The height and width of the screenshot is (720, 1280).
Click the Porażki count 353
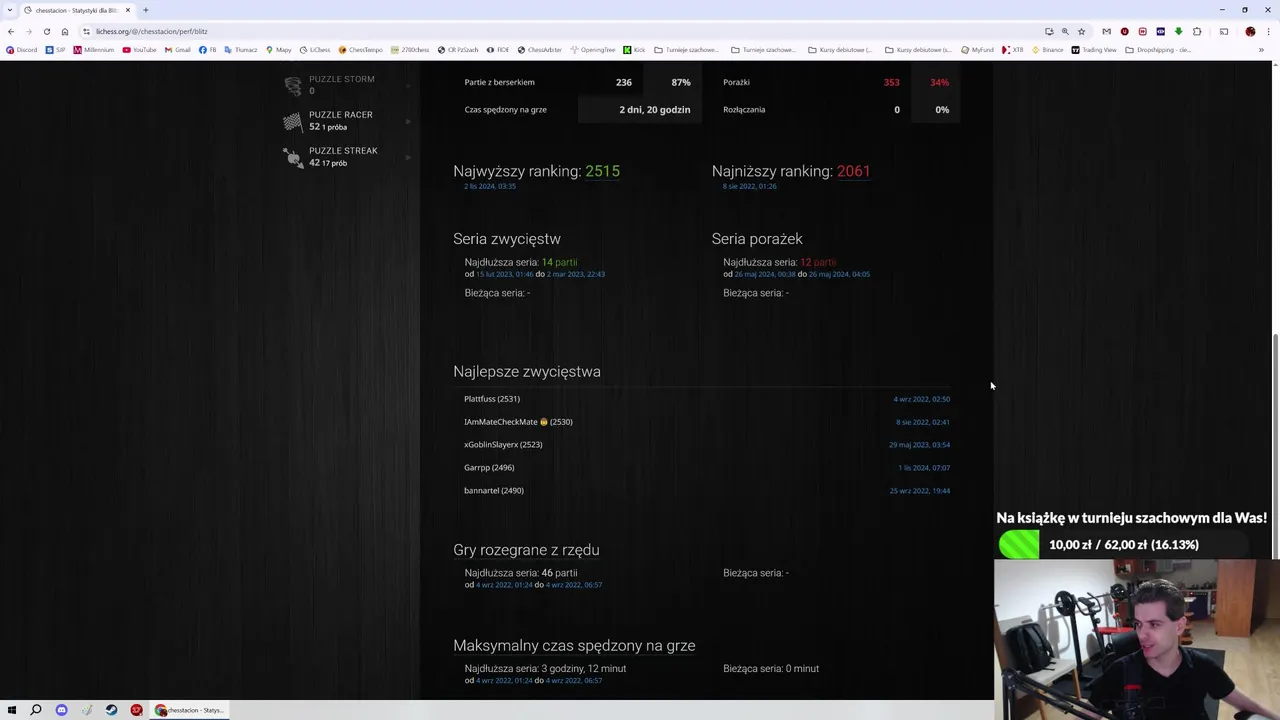pyautogui.click(x=891, y=82)
